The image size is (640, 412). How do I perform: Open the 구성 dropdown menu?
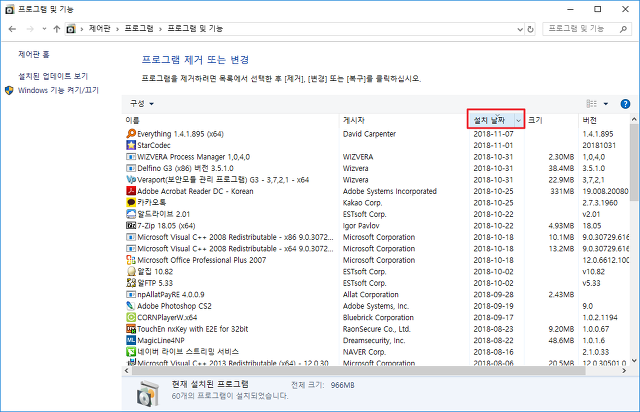tap(142, 104)
